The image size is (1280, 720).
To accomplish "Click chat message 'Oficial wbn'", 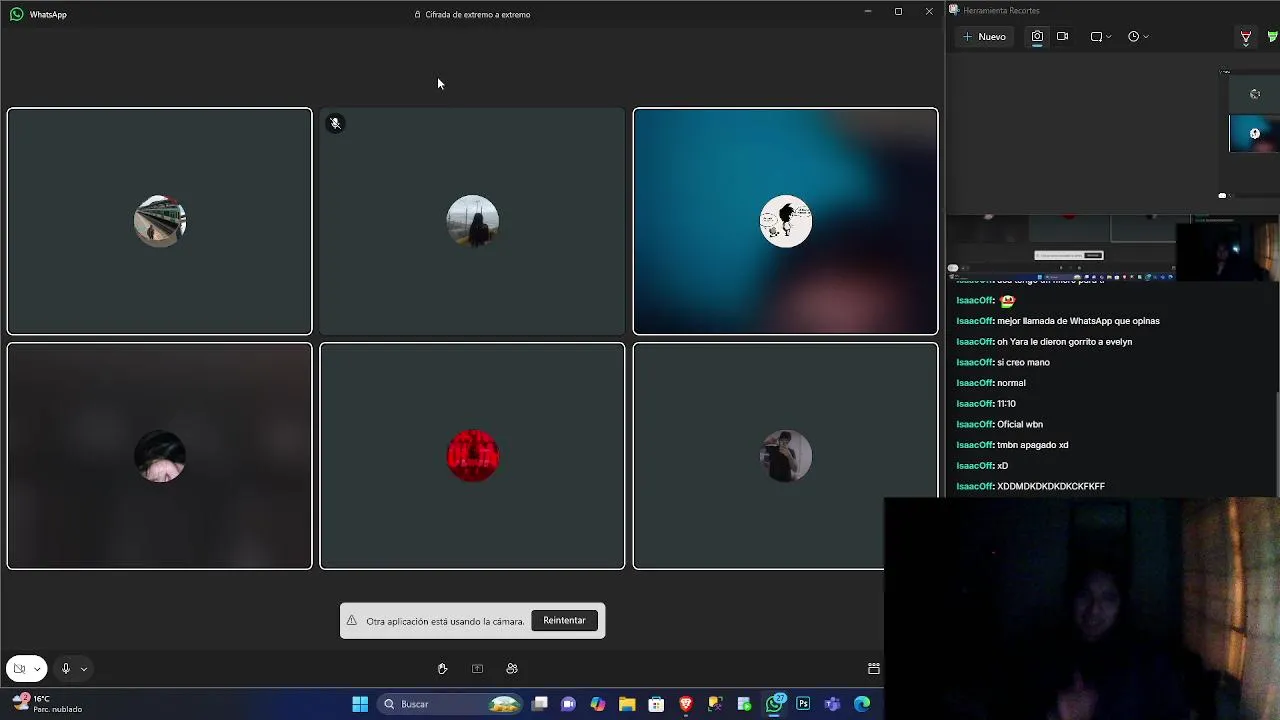I will click(x=1020, y=424).
